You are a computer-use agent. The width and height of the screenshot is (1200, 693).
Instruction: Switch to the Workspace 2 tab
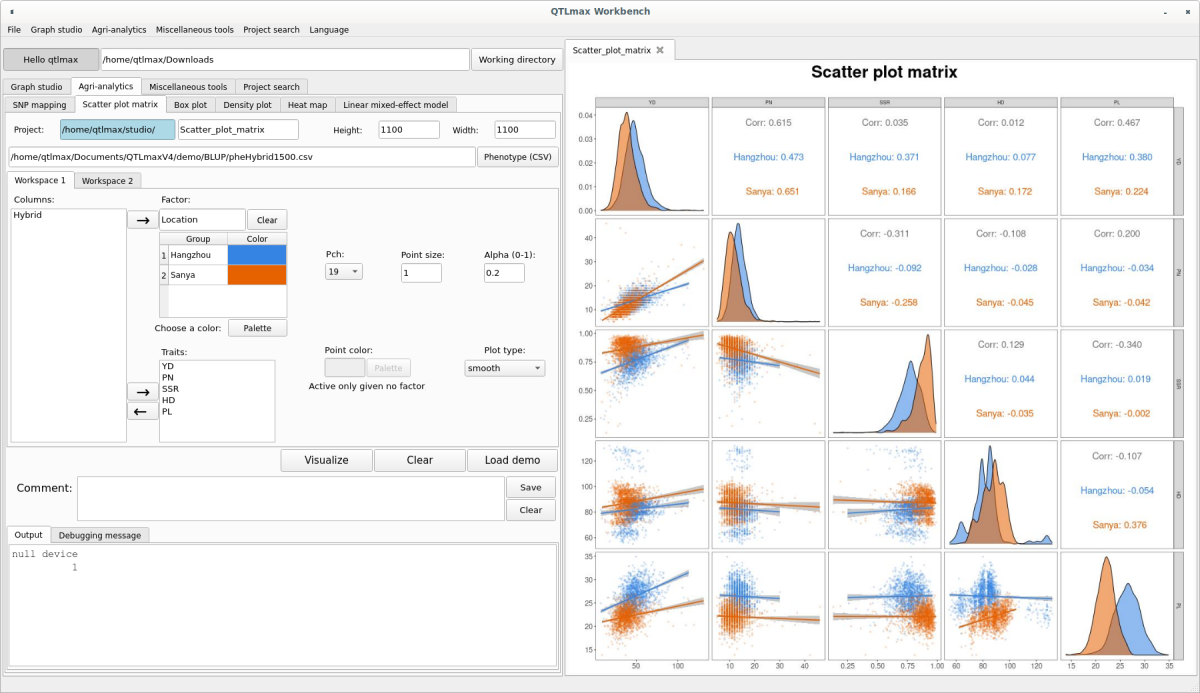click(107, 180)
